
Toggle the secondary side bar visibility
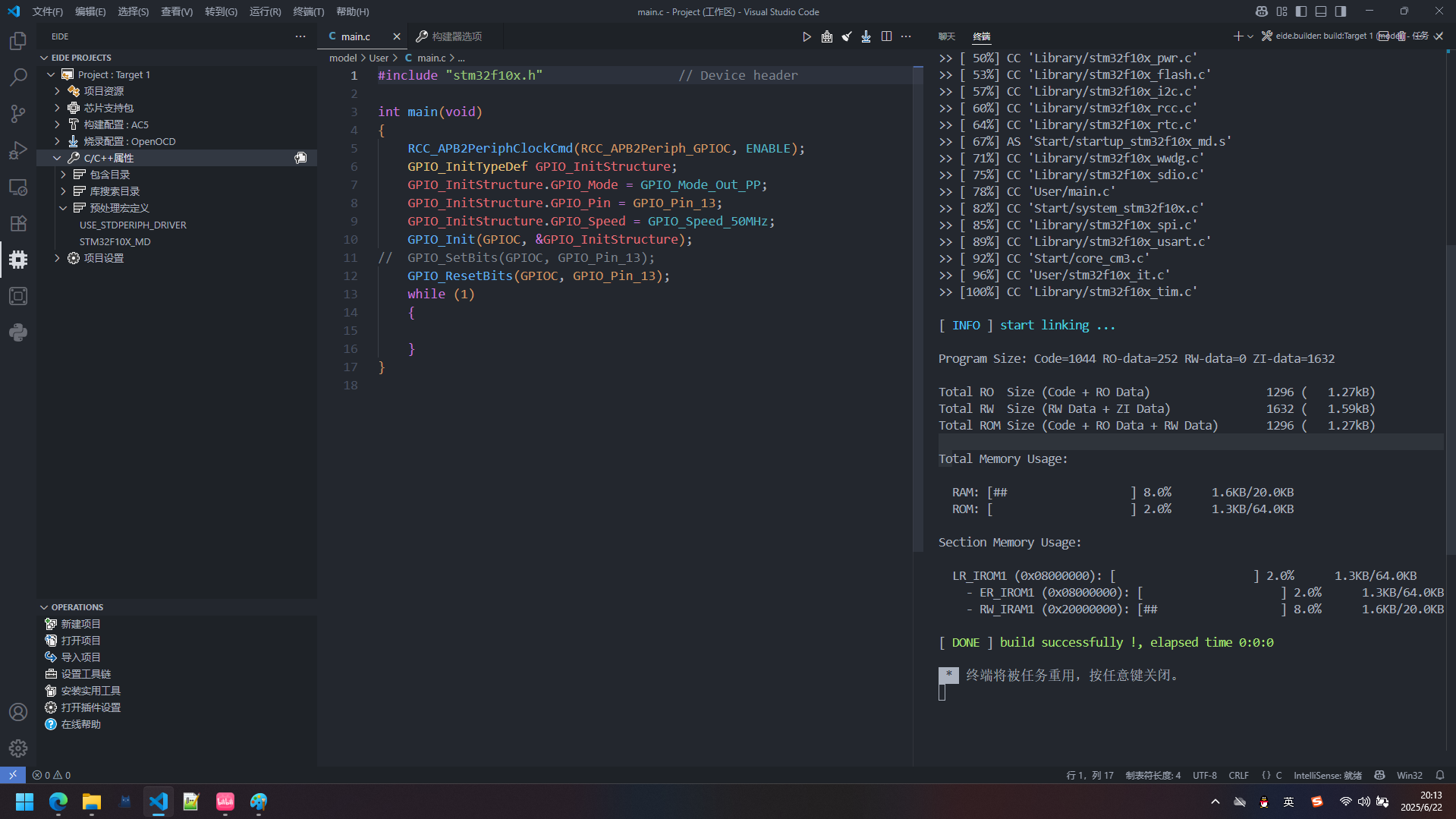[1341, 11]
